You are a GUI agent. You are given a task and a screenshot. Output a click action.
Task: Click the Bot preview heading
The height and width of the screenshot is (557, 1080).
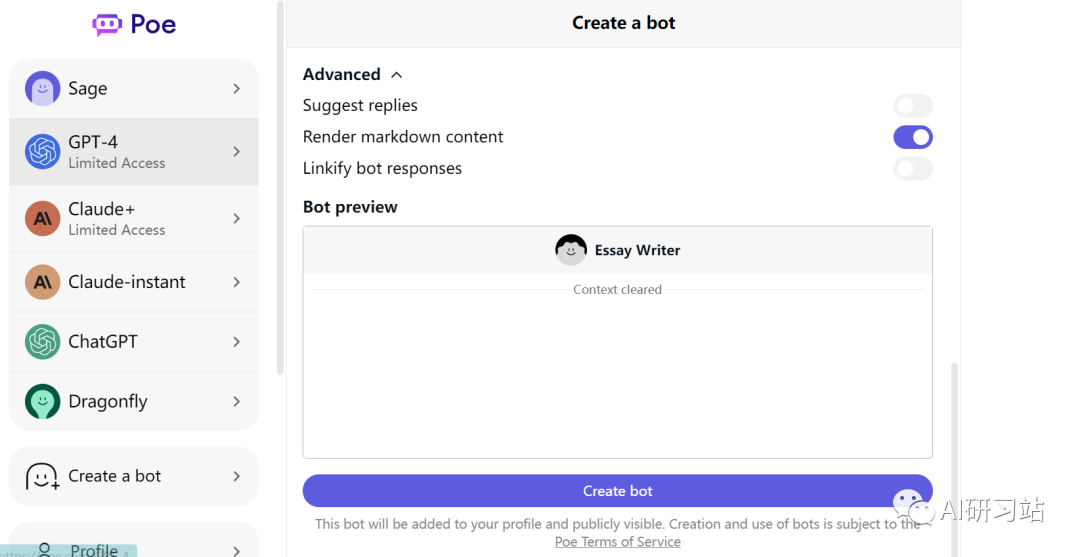[x=350, y=207]
